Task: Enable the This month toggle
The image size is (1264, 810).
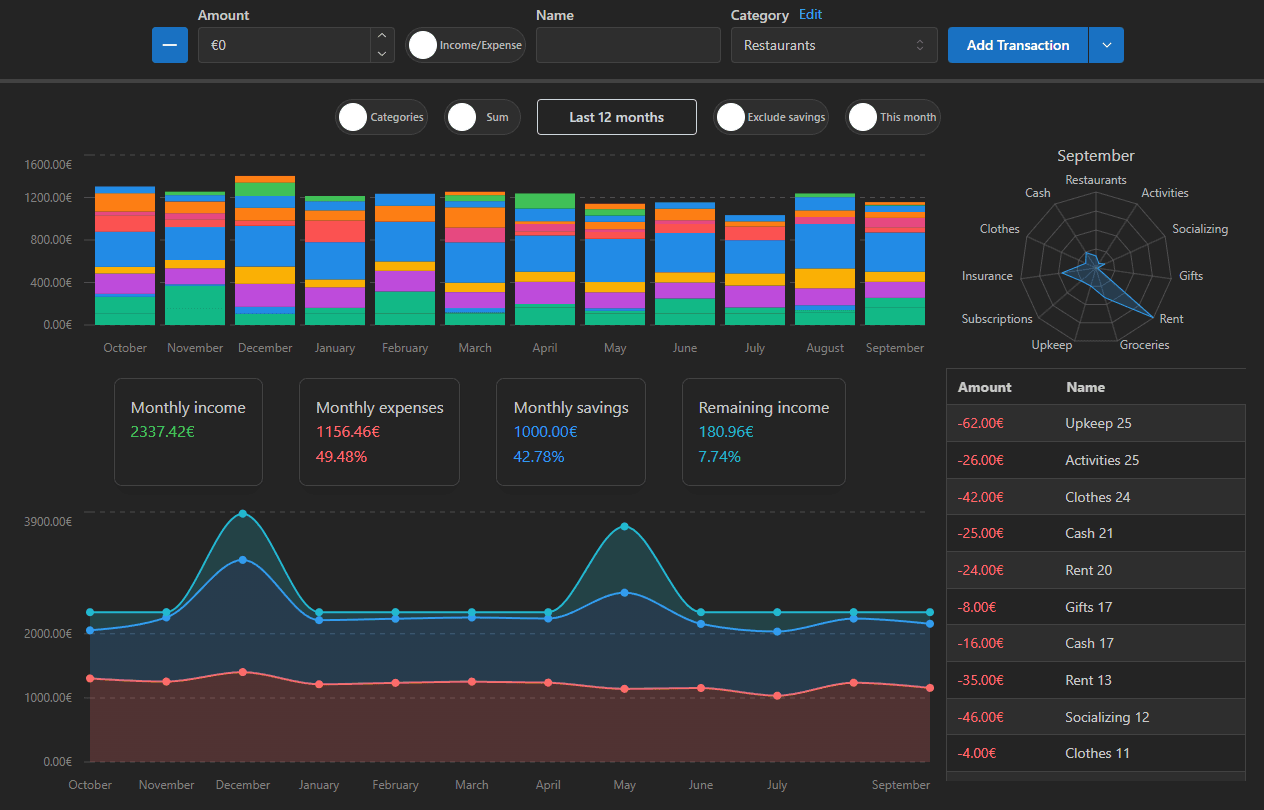Action: click(862, 117)
